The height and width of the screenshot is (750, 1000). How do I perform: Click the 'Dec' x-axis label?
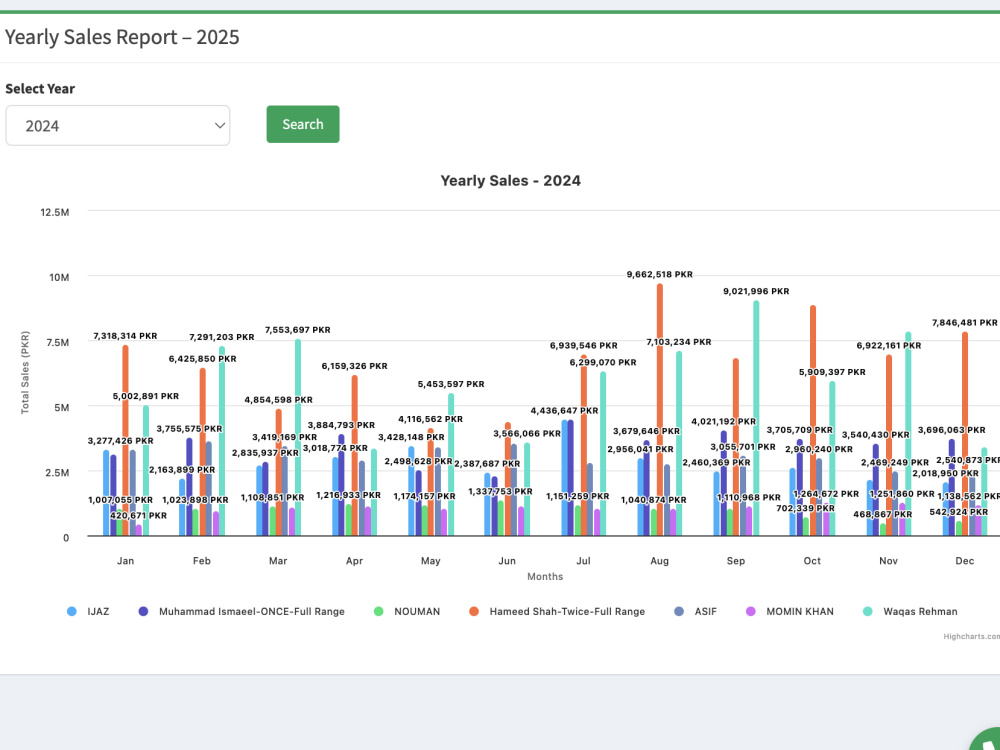[x=965, y=561]
